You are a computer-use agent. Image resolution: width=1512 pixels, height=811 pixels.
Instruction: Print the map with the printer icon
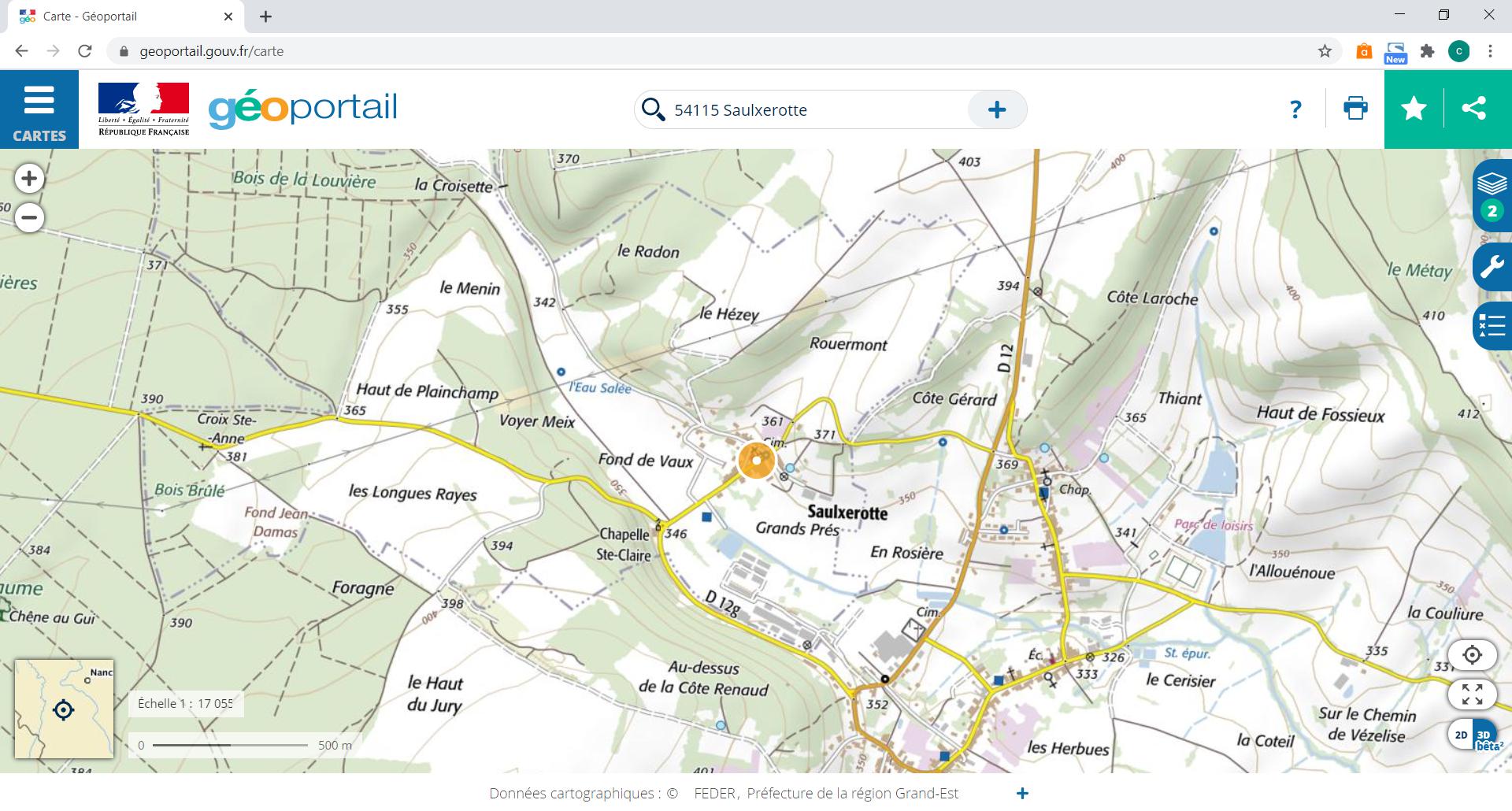tap(1355, 109)
